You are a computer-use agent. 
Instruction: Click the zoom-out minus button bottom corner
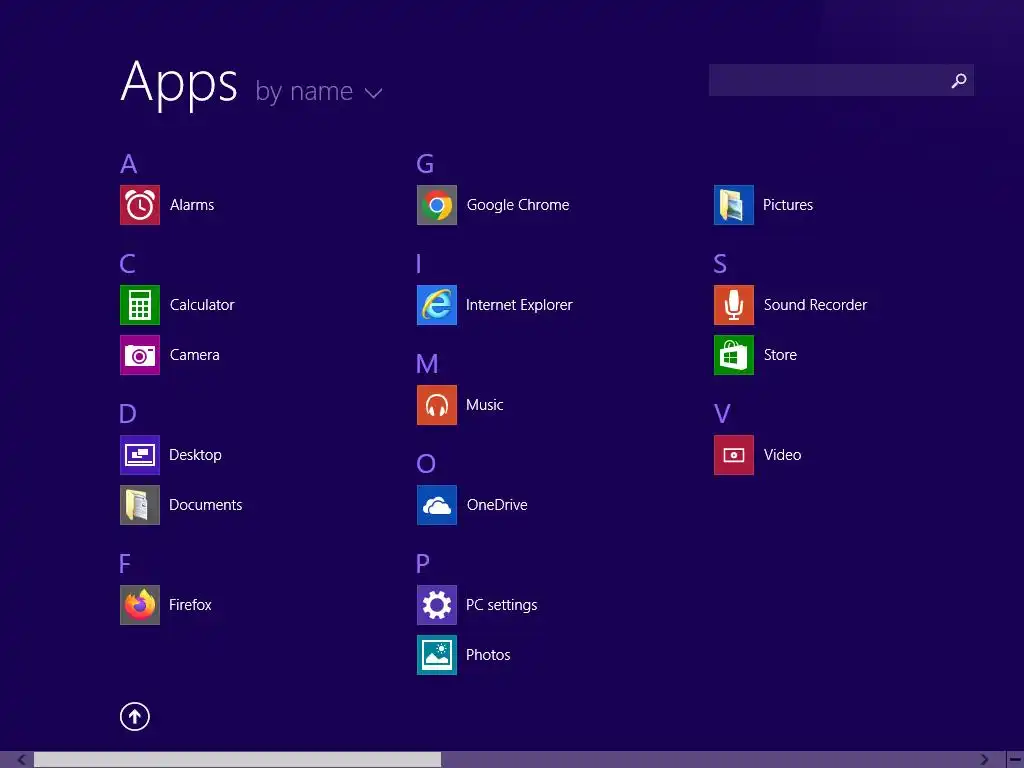click(x=1015, y=760)
